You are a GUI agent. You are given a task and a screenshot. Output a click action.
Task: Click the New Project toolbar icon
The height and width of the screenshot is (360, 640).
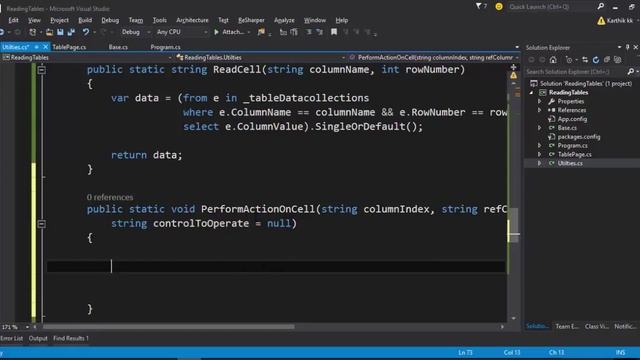click(32, 32)
